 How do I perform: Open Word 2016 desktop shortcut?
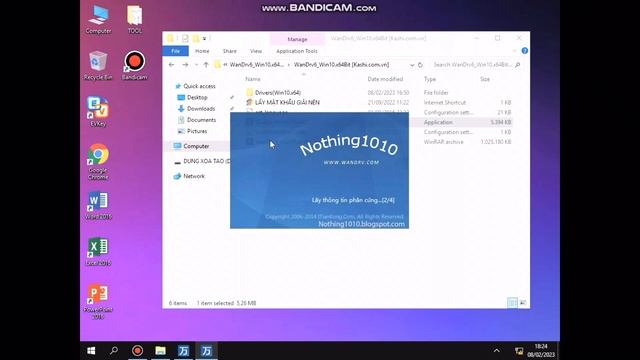tap(98, 205)
